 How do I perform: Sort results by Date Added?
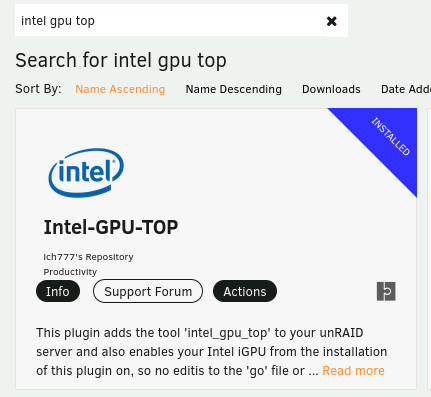(x=406, y=89)
